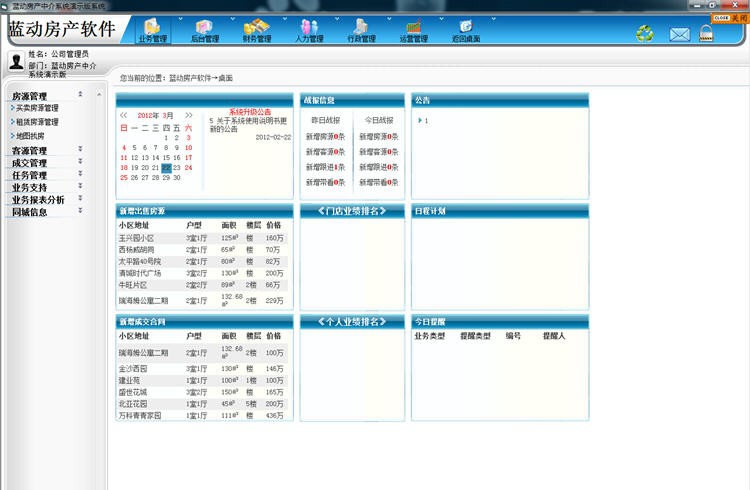Select 北苑花园 contract row
The image size is (750, 490).
tap(203, 404)
